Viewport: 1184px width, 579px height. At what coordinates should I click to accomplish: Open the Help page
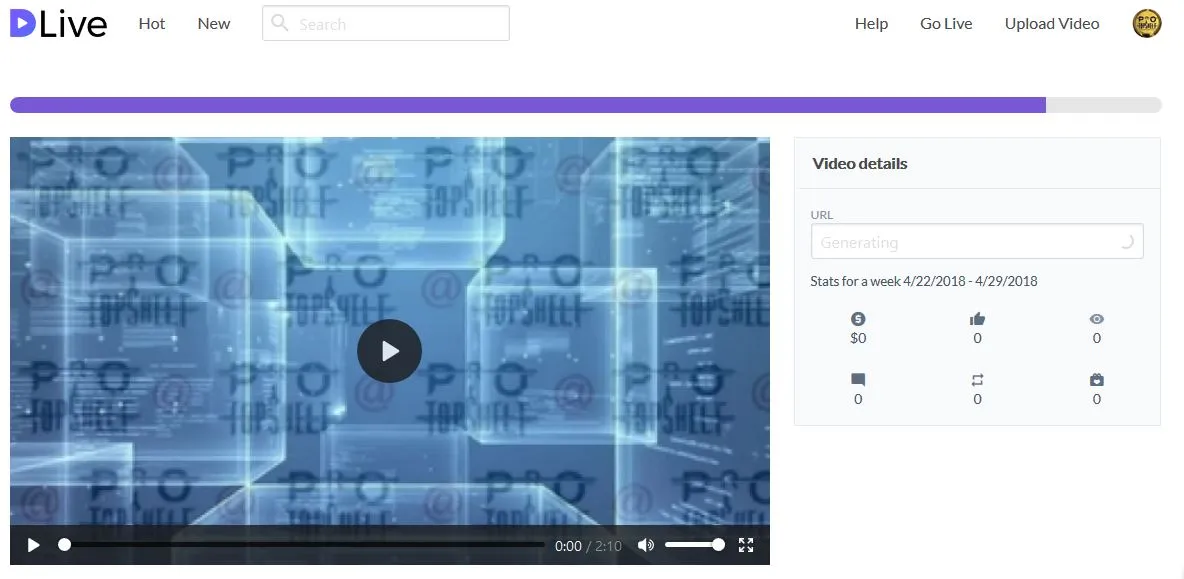(871, 24)
